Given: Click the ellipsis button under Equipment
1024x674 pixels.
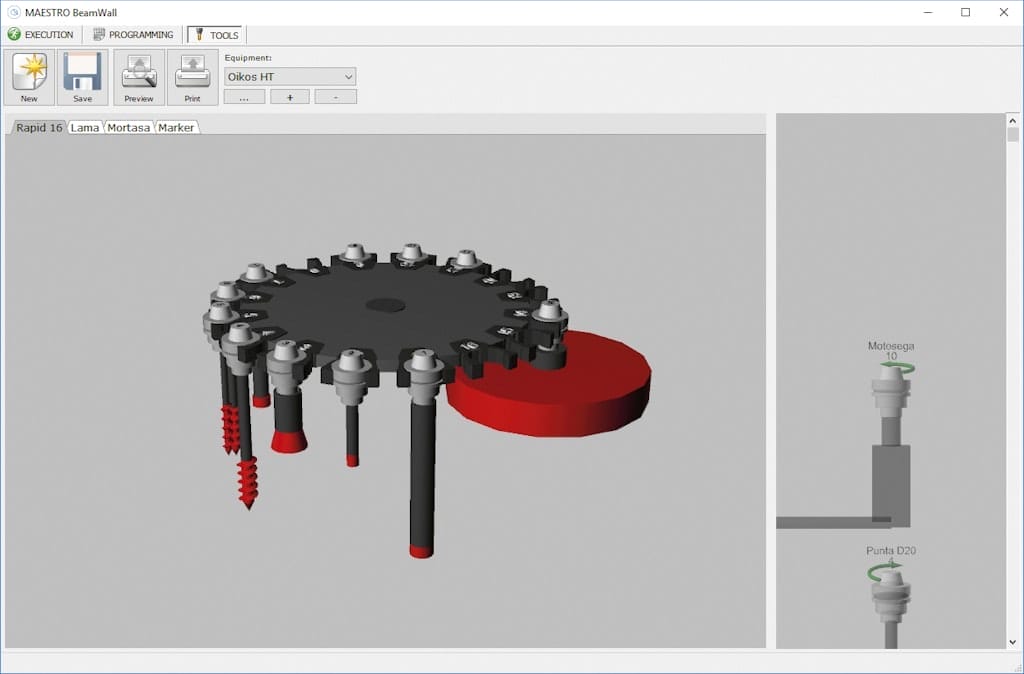Looking at the screenshot, I should point(244,97).
